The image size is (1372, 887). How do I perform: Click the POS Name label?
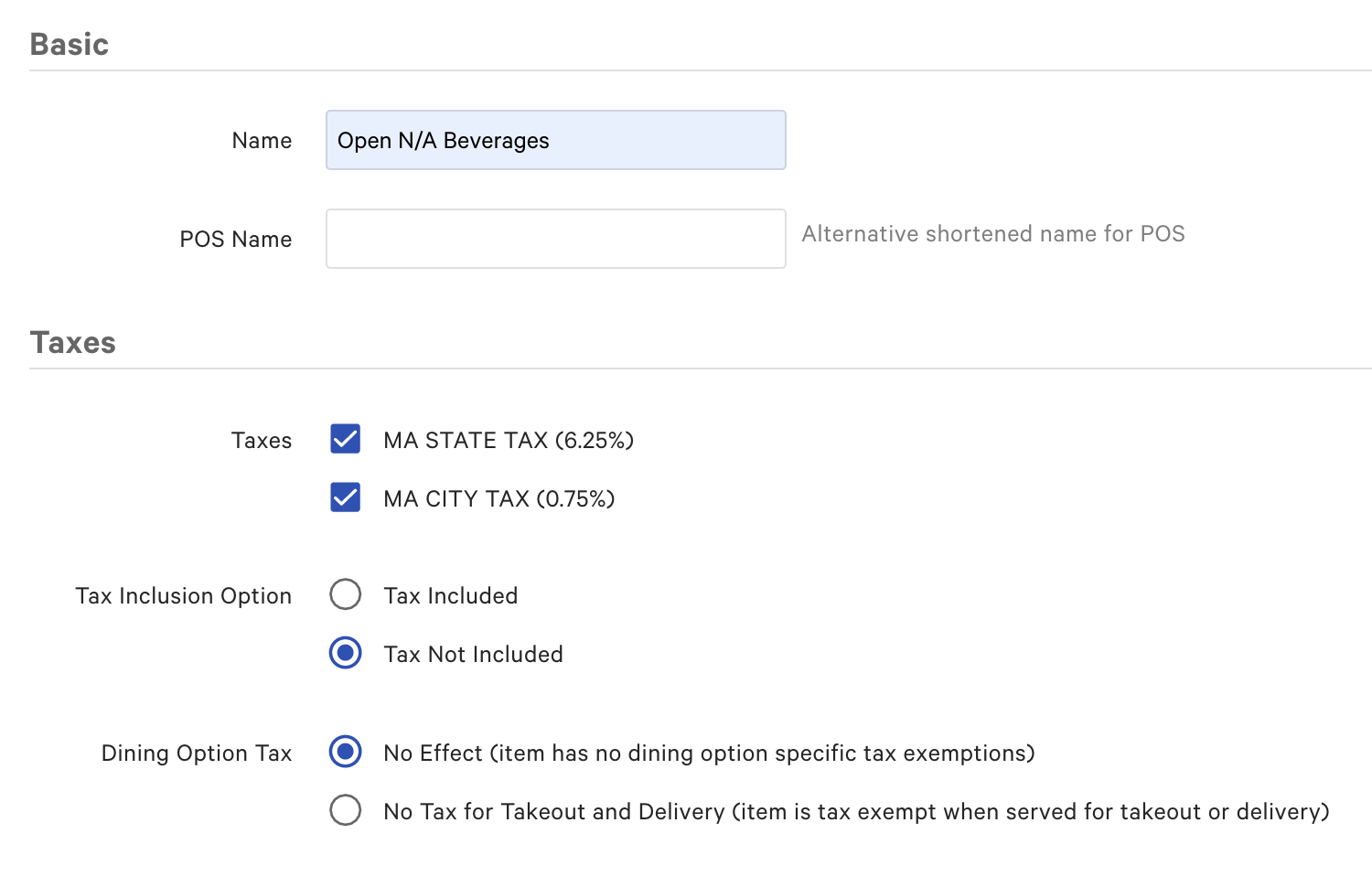(235, 239)
